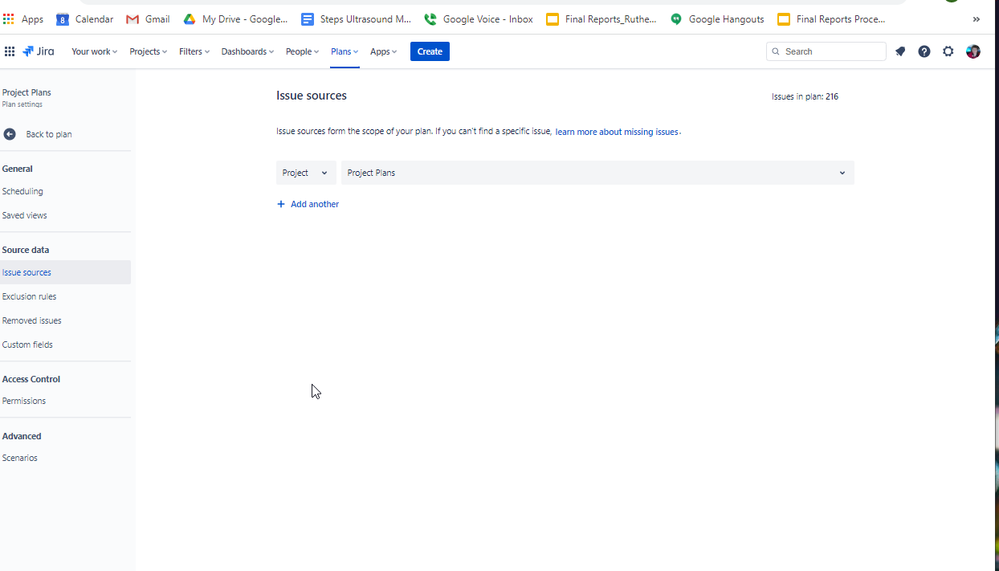Open the Gmail bookmark
This screenshot has width=999, height=571.
click(x=148, y=19)
